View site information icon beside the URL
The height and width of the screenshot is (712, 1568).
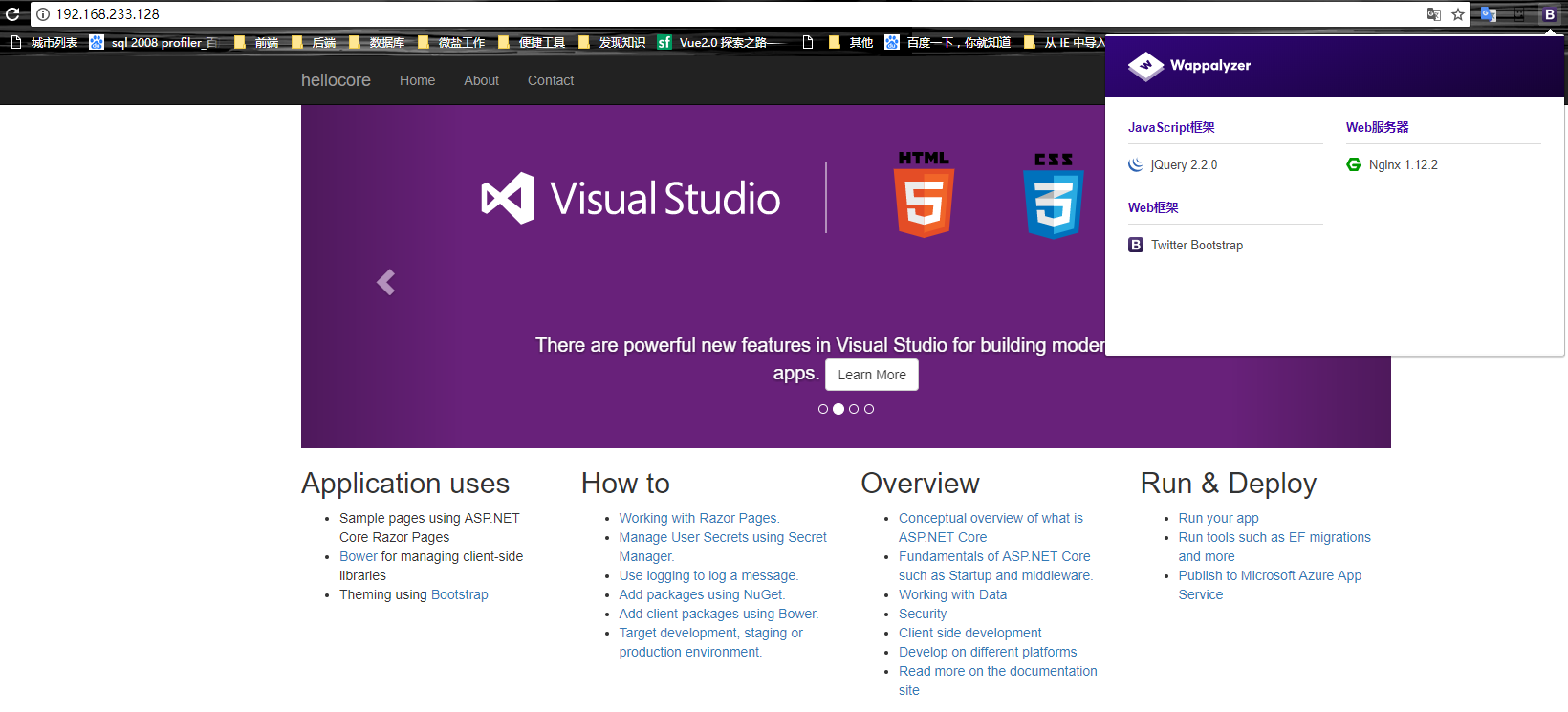tap(43, 14)
